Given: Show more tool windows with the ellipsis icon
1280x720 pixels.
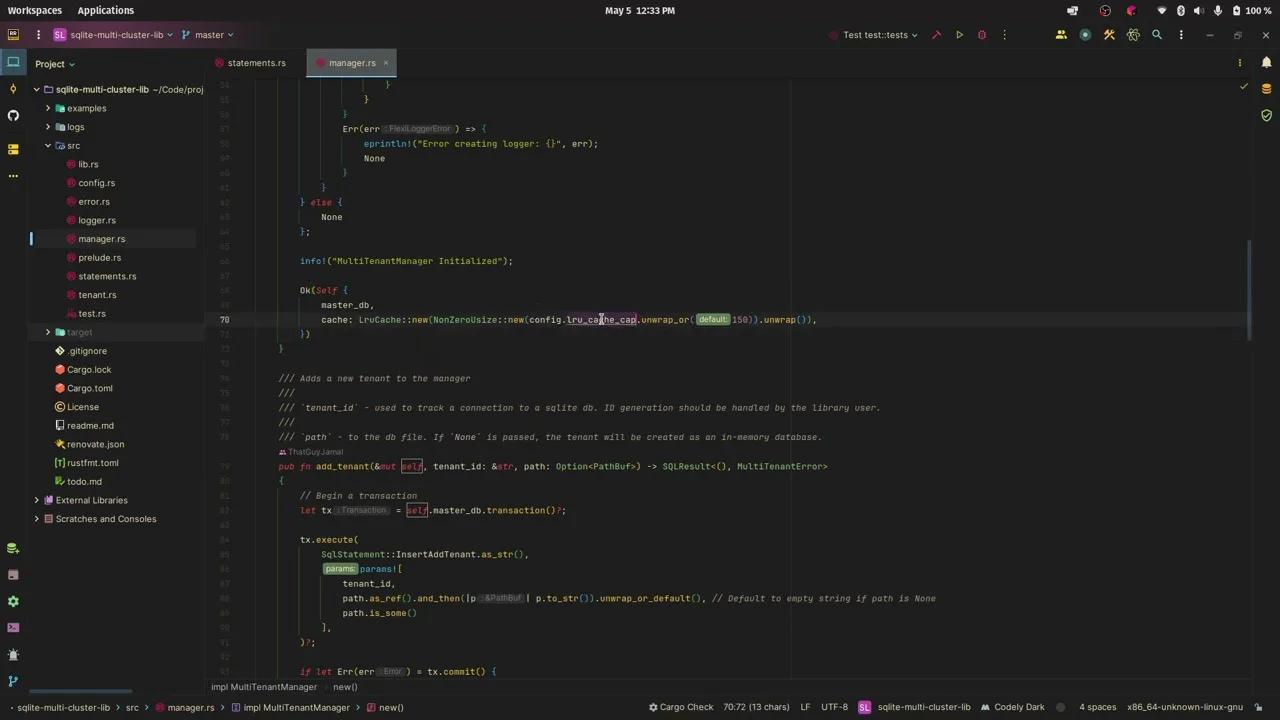Looking at the screenshot, I should pos(13,177).
